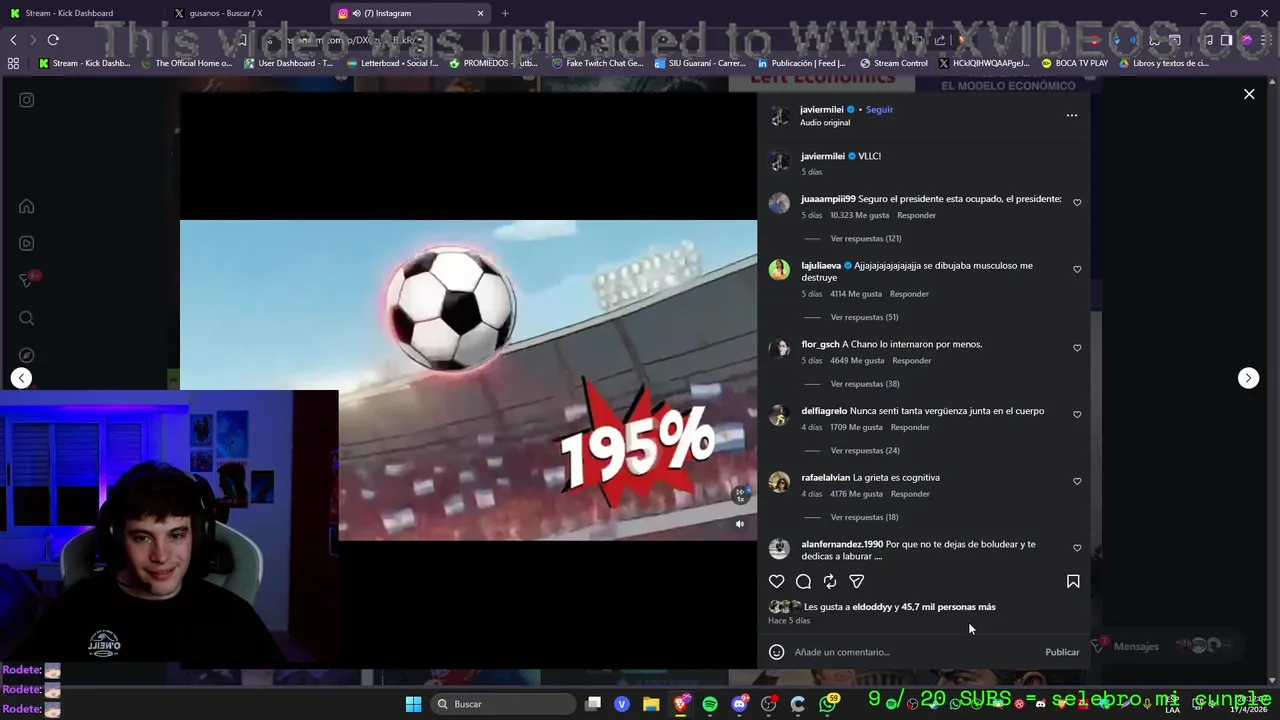This screenshot has height=720, width=1280.
Task: Expand Ver respuestas (51)
Action: [x=864, y=317]
